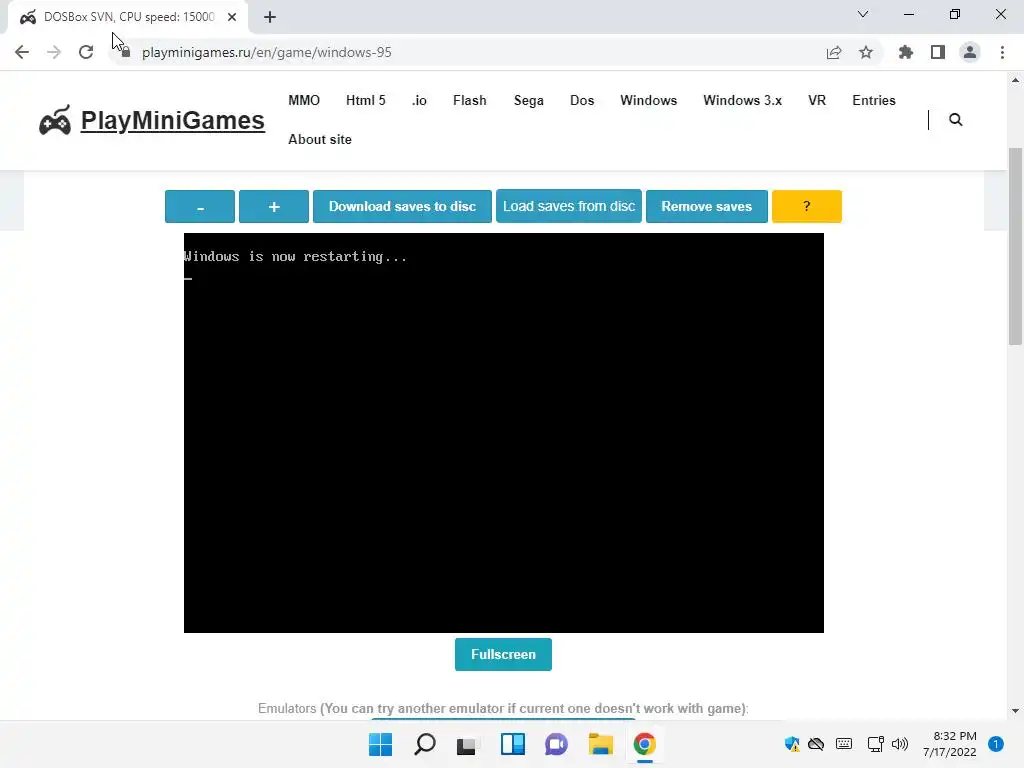Launch Chat app from taskbar
The image size is (1024, 768).
click(556, 744)
